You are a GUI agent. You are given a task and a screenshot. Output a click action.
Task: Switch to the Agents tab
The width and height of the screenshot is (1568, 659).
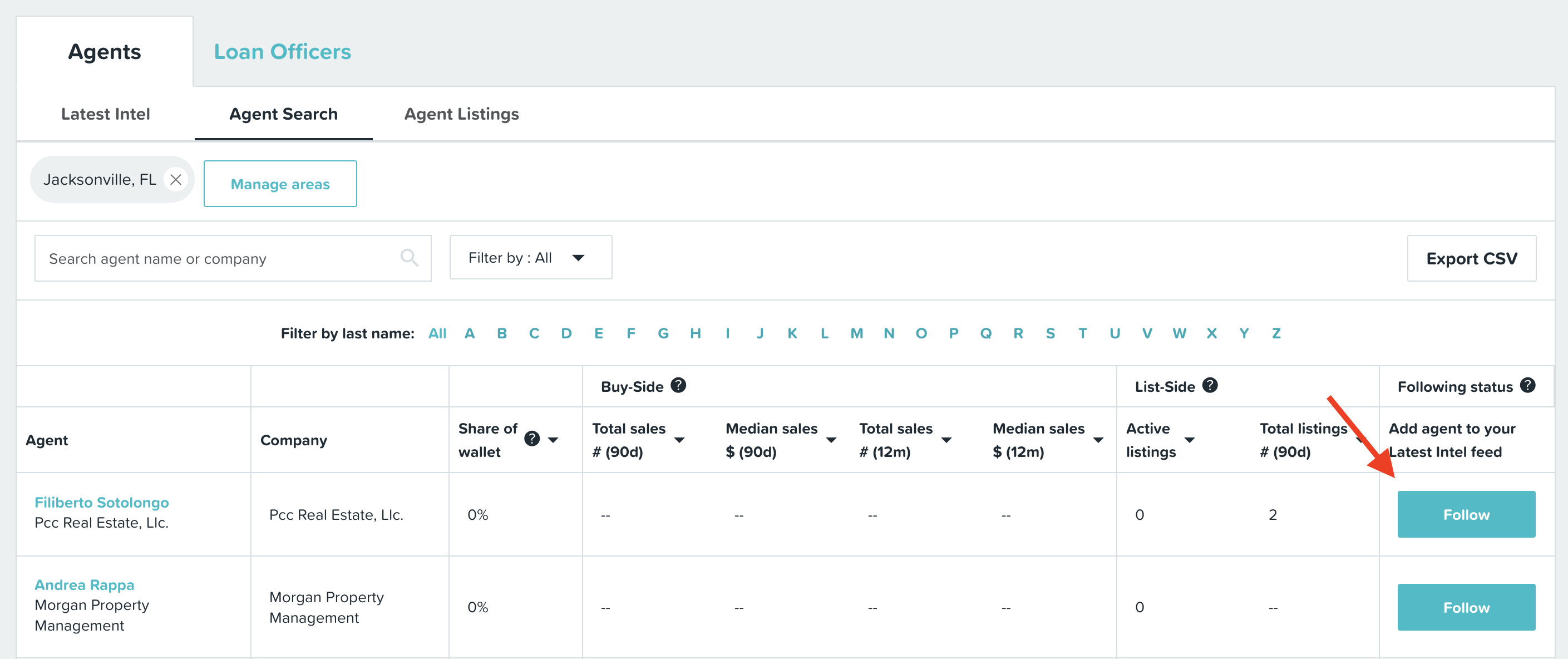point(105,52)
